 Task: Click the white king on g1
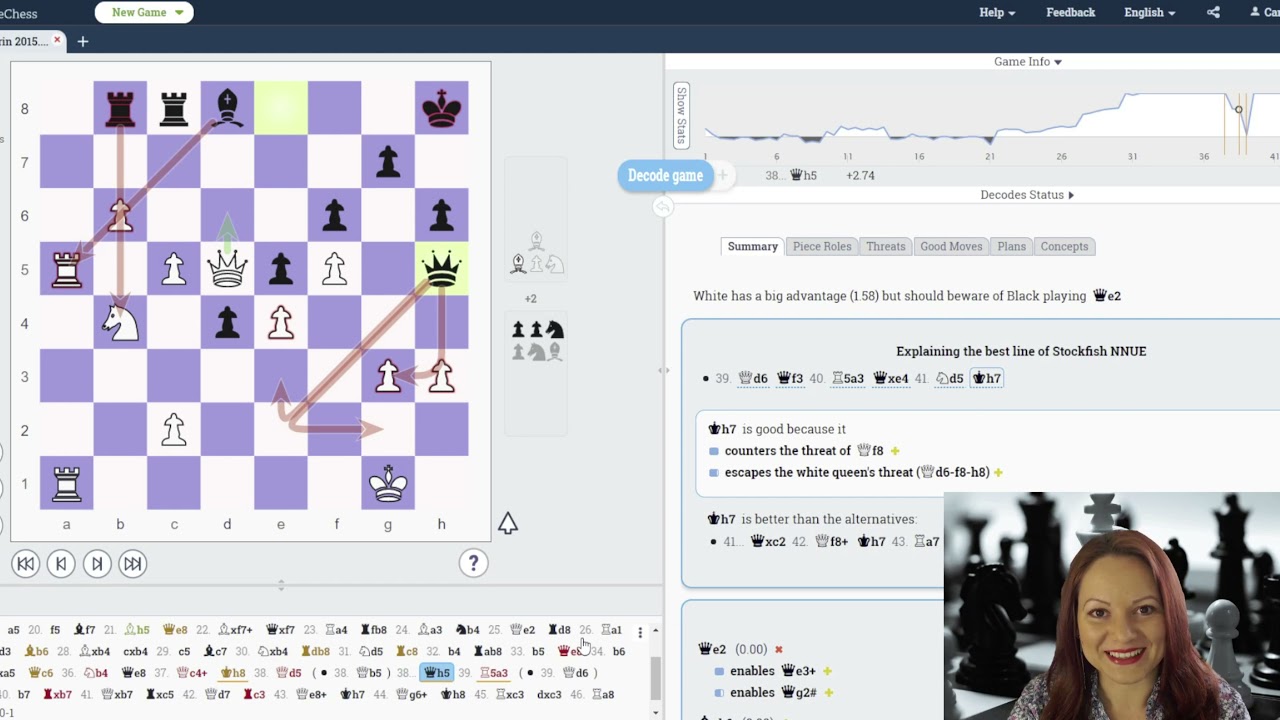(388, 483)
